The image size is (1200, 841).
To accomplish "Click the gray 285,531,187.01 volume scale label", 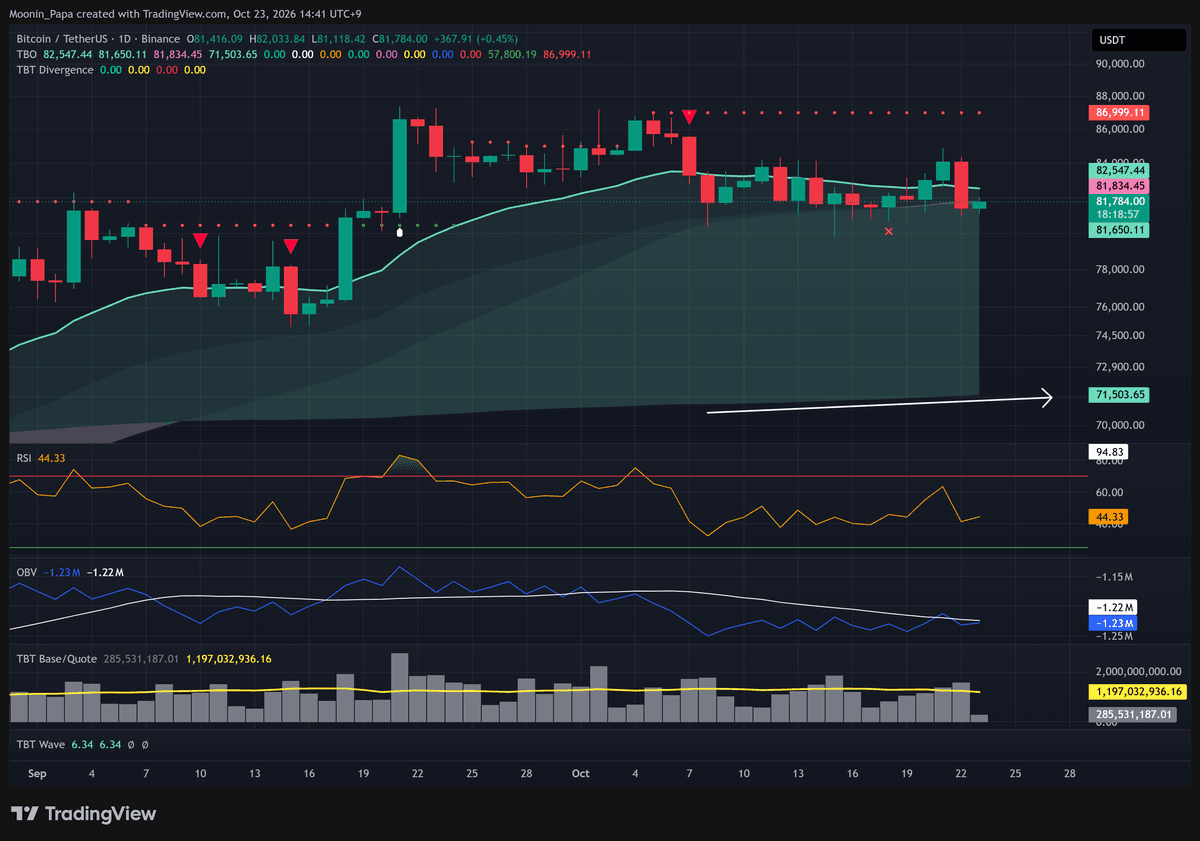I will 1132,715.
